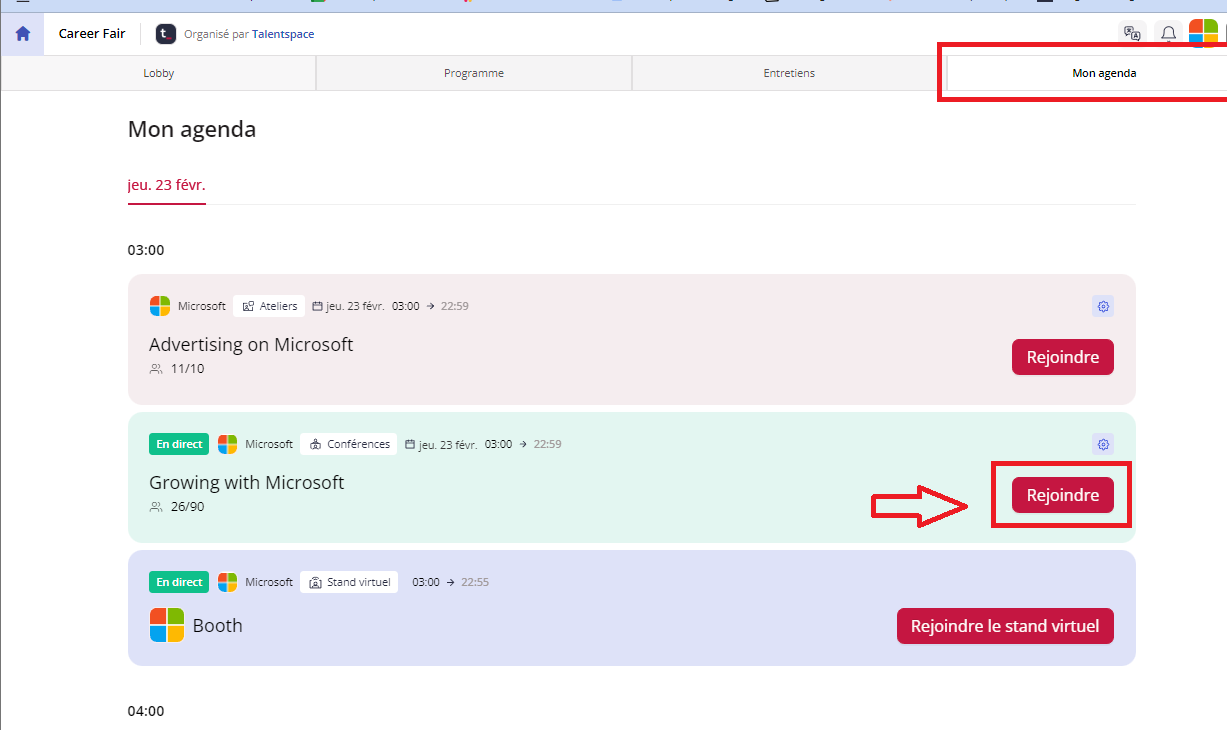Join the Advertising on Microsoft session
This screenshot has width=1227, height=730.
coord(1062,357)
